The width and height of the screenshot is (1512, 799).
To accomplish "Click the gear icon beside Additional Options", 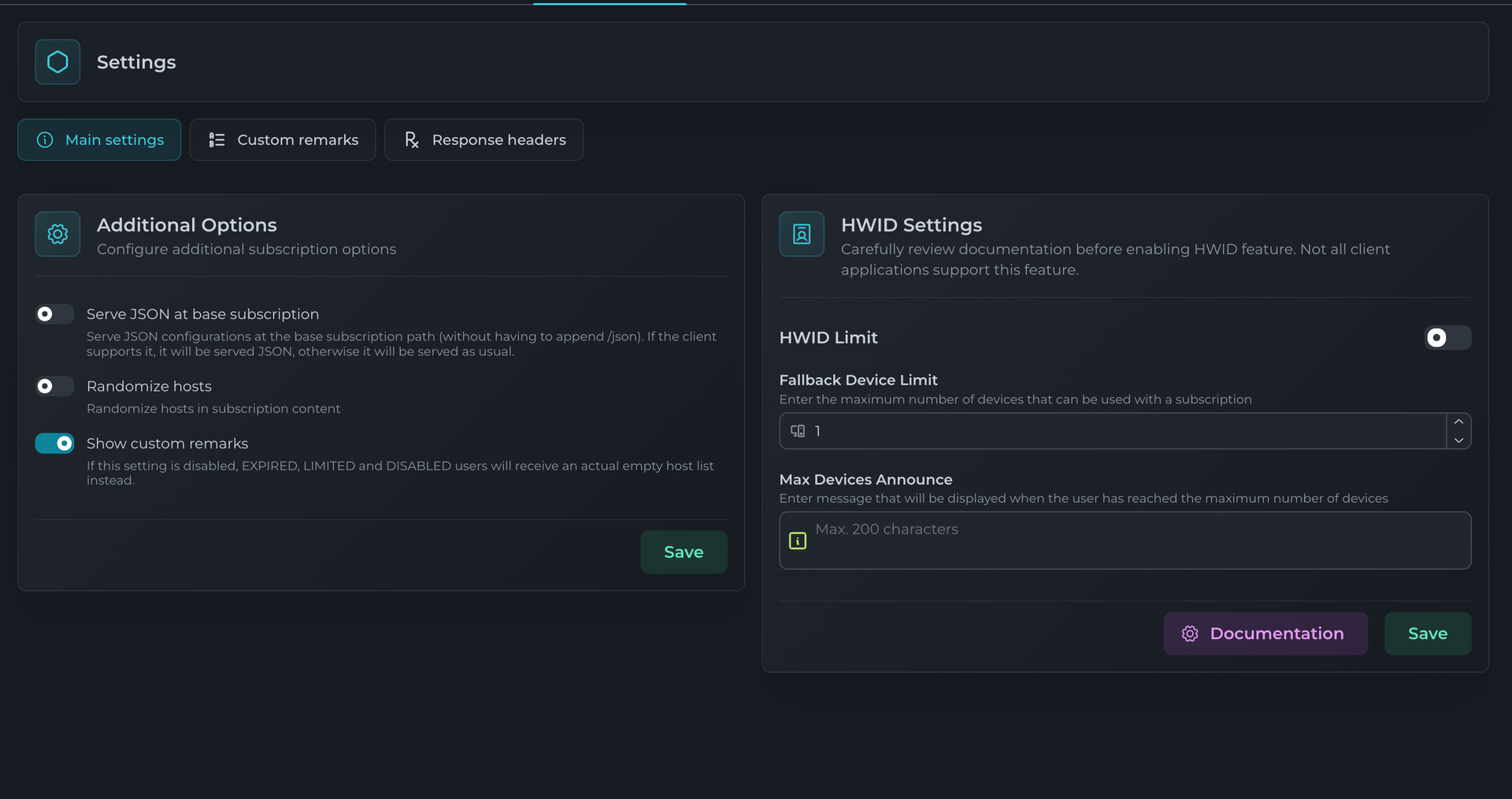I will [x=57, y=234].
